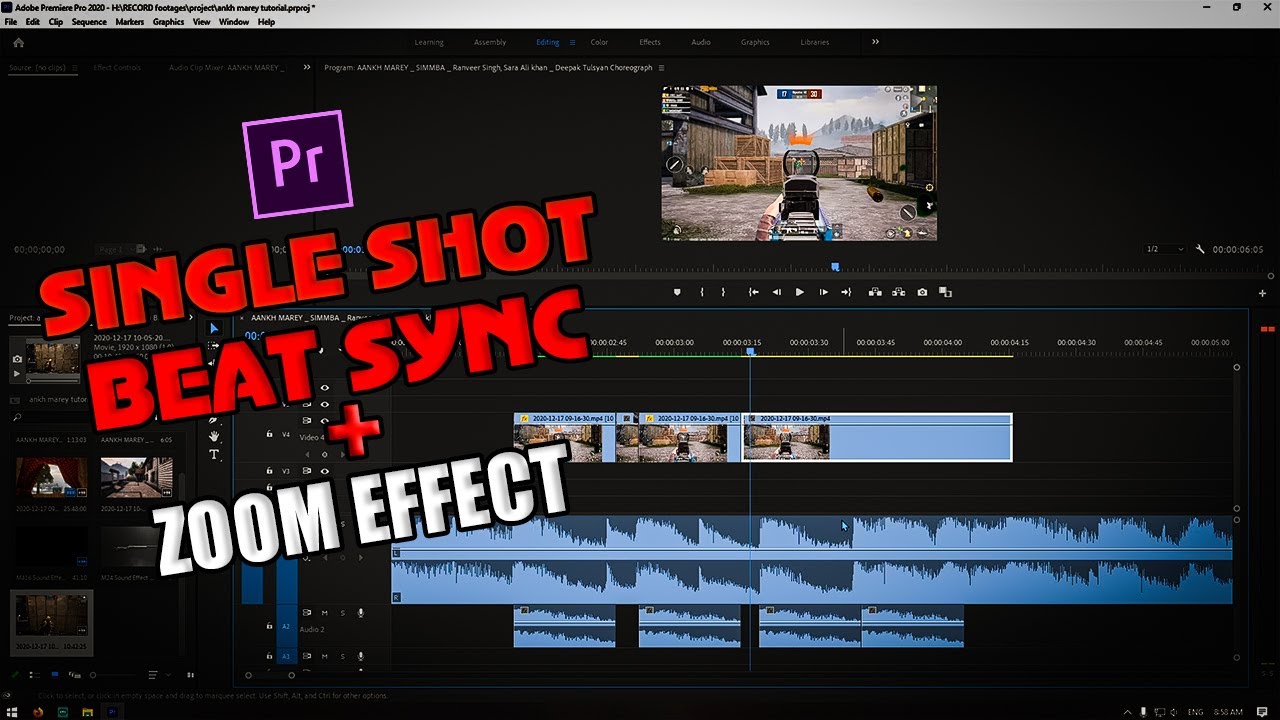Image resolution: width=1280 pixels, height=720 pixels.
Task: Select the street view clip thumbnail
Action: click(137, 477)
